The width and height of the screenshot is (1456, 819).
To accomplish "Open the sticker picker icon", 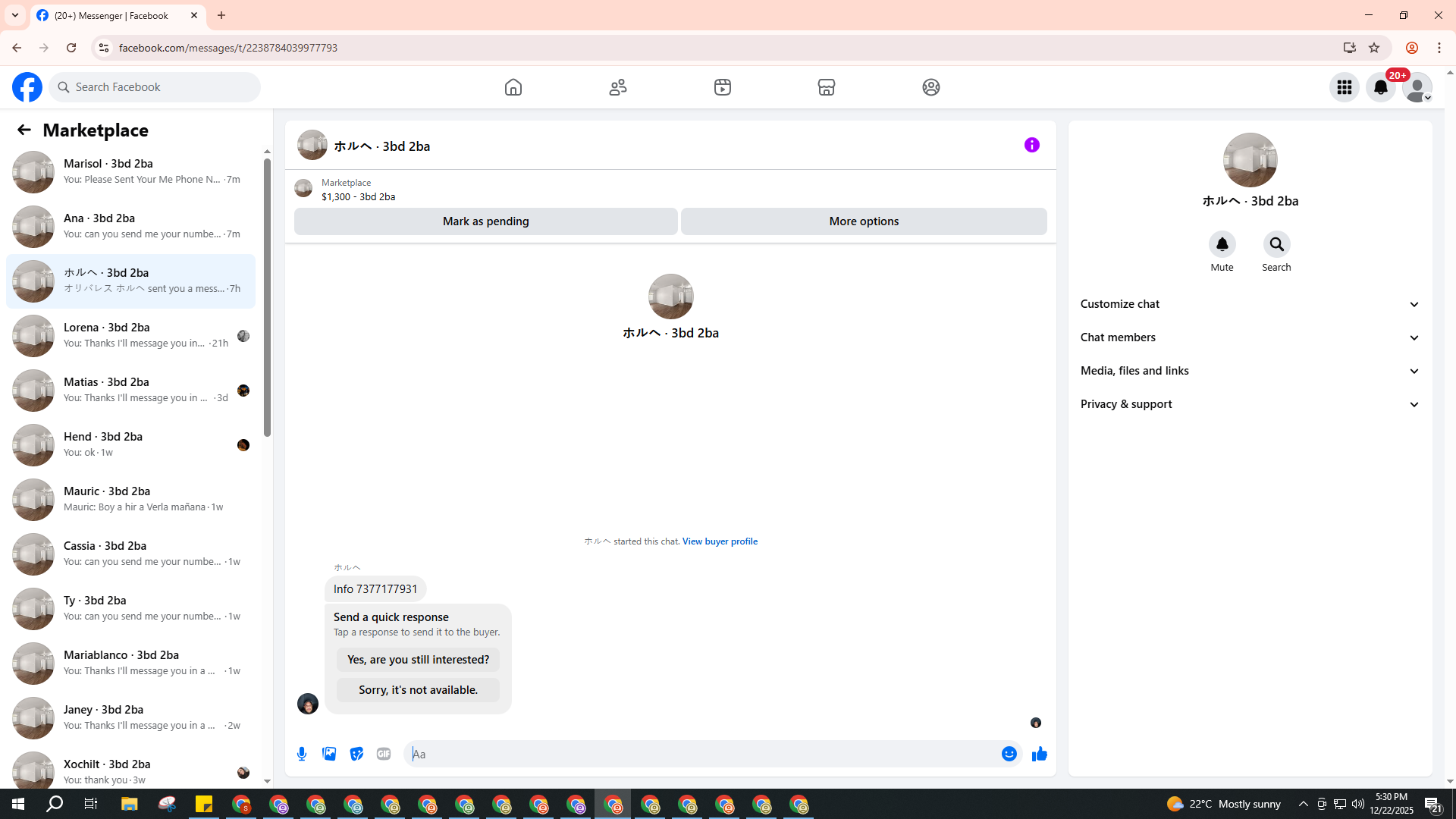I will [356, 754].
